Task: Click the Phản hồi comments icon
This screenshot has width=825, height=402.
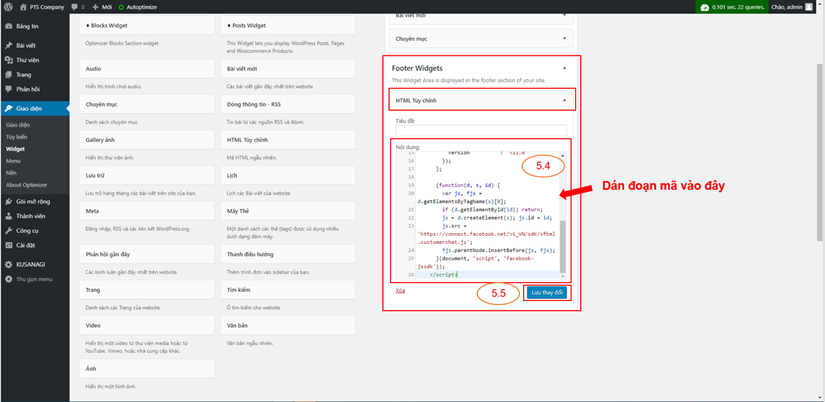Action: (x=8, y=89)
